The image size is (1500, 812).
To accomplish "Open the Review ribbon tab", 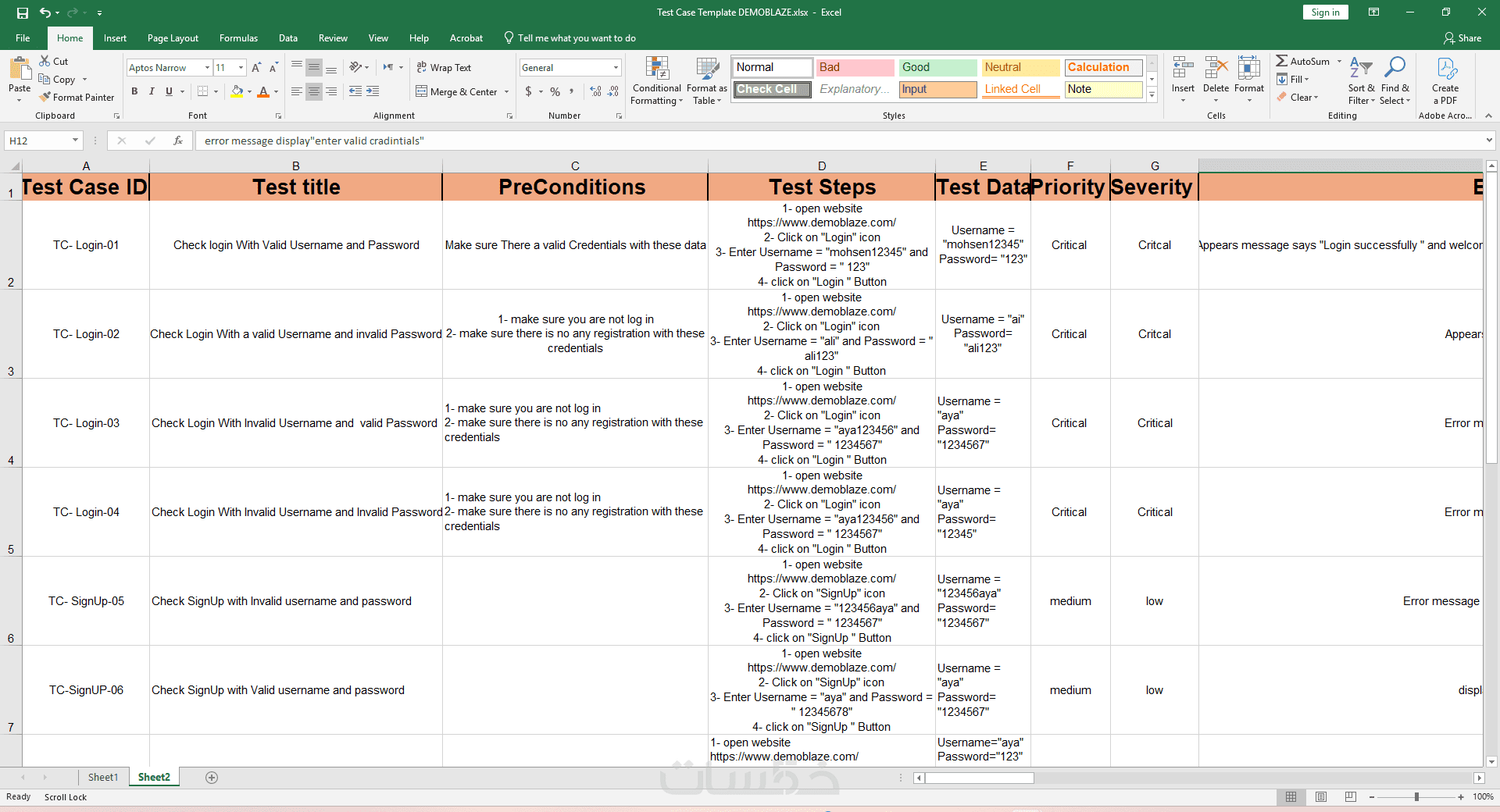I will pos(333,38).
